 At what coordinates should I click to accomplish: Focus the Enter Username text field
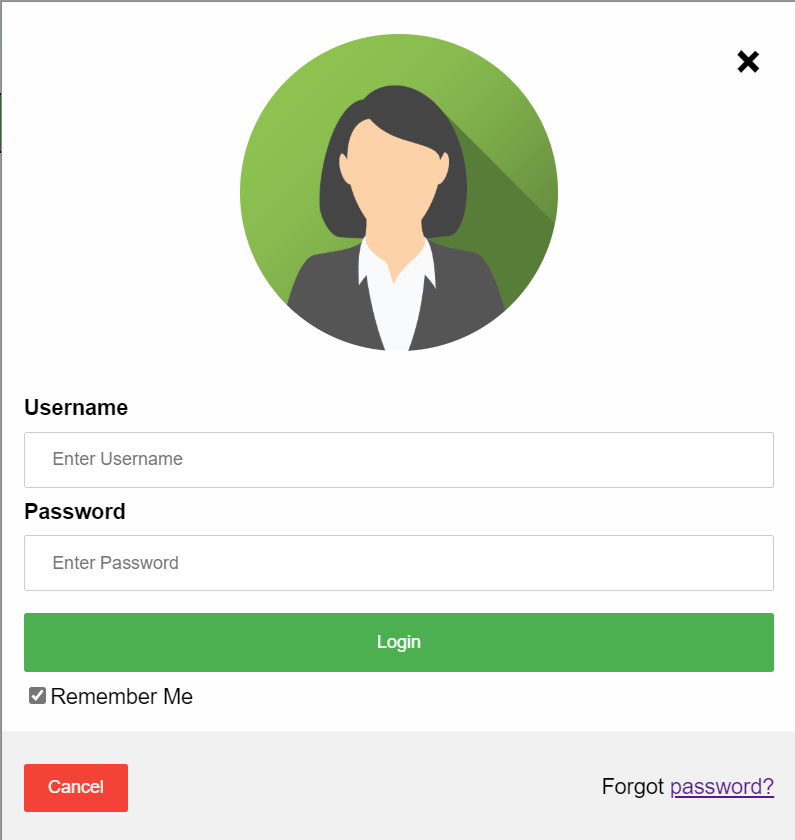click(x=399, y=460)
